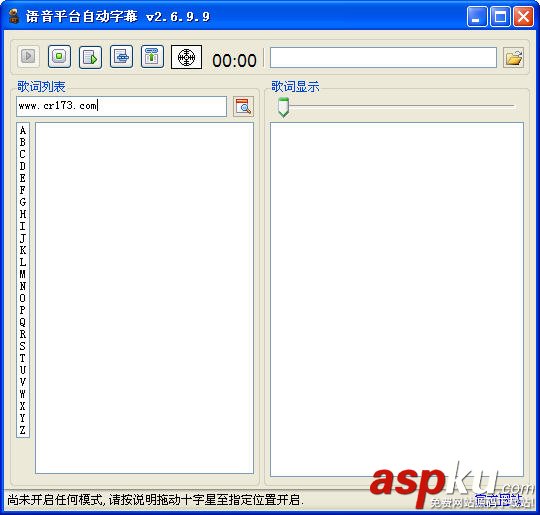The height and width of the screenshot is (515, 540).
Task: Select letter N in the alphabet index
Action: point(23,286)
